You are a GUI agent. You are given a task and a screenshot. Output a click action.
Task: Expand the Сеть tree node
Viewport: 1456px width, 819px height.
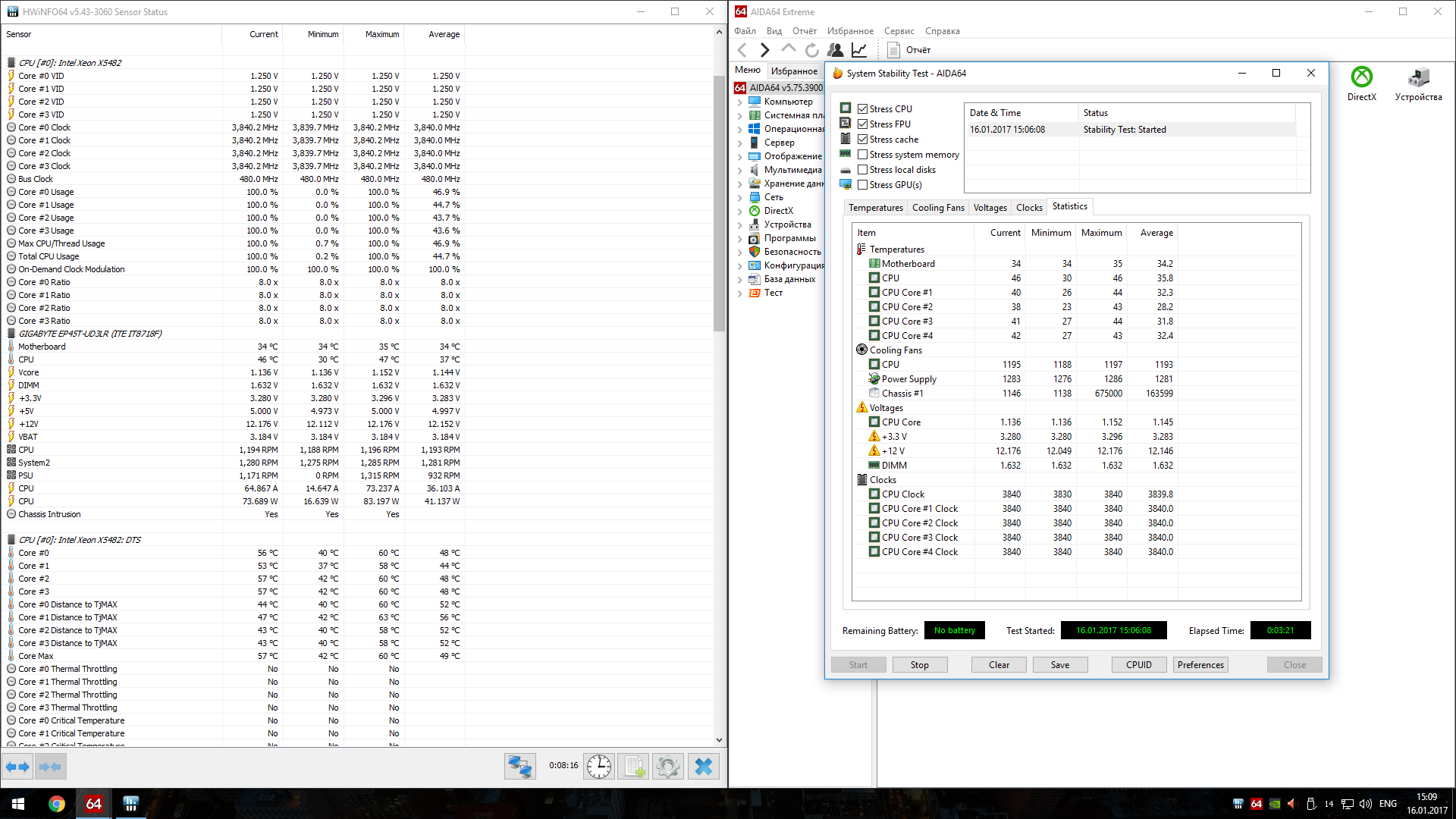pos(740,197)
